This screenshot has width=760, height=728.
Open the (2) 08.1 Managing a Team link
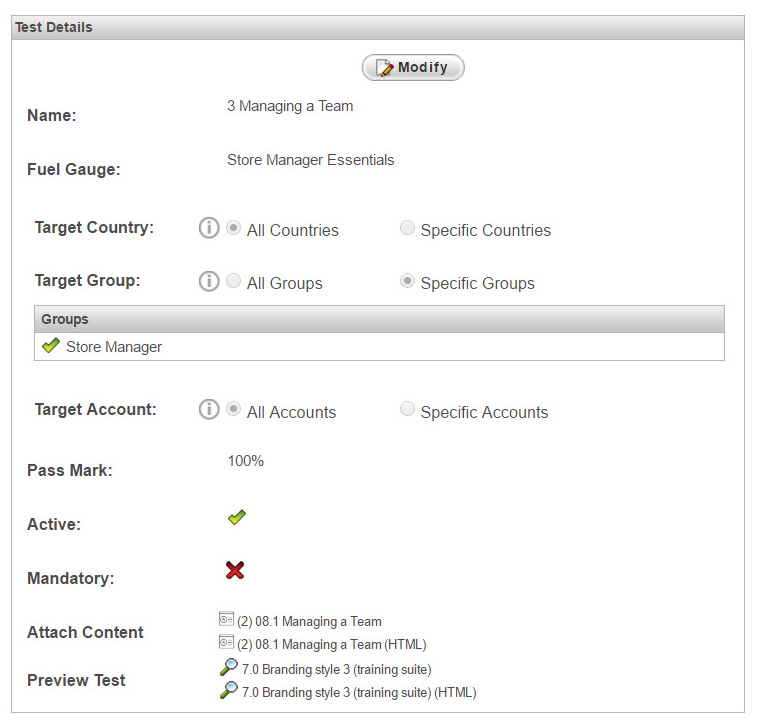point(309,621)
